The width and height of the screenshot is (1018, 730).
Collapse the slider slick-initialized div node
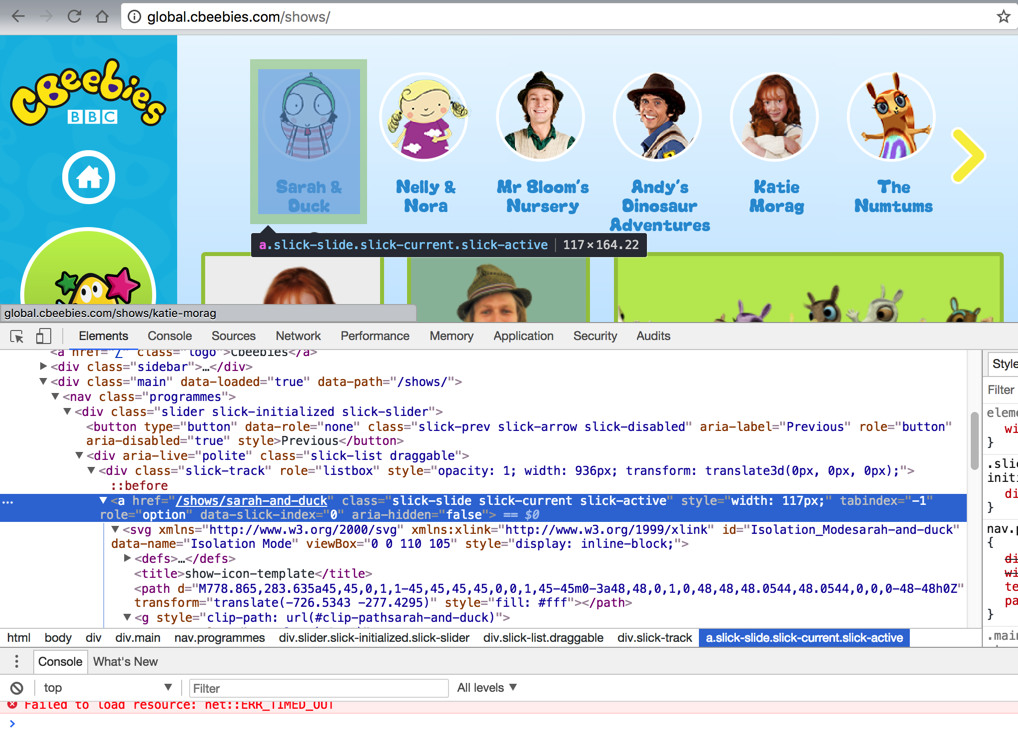67,411
